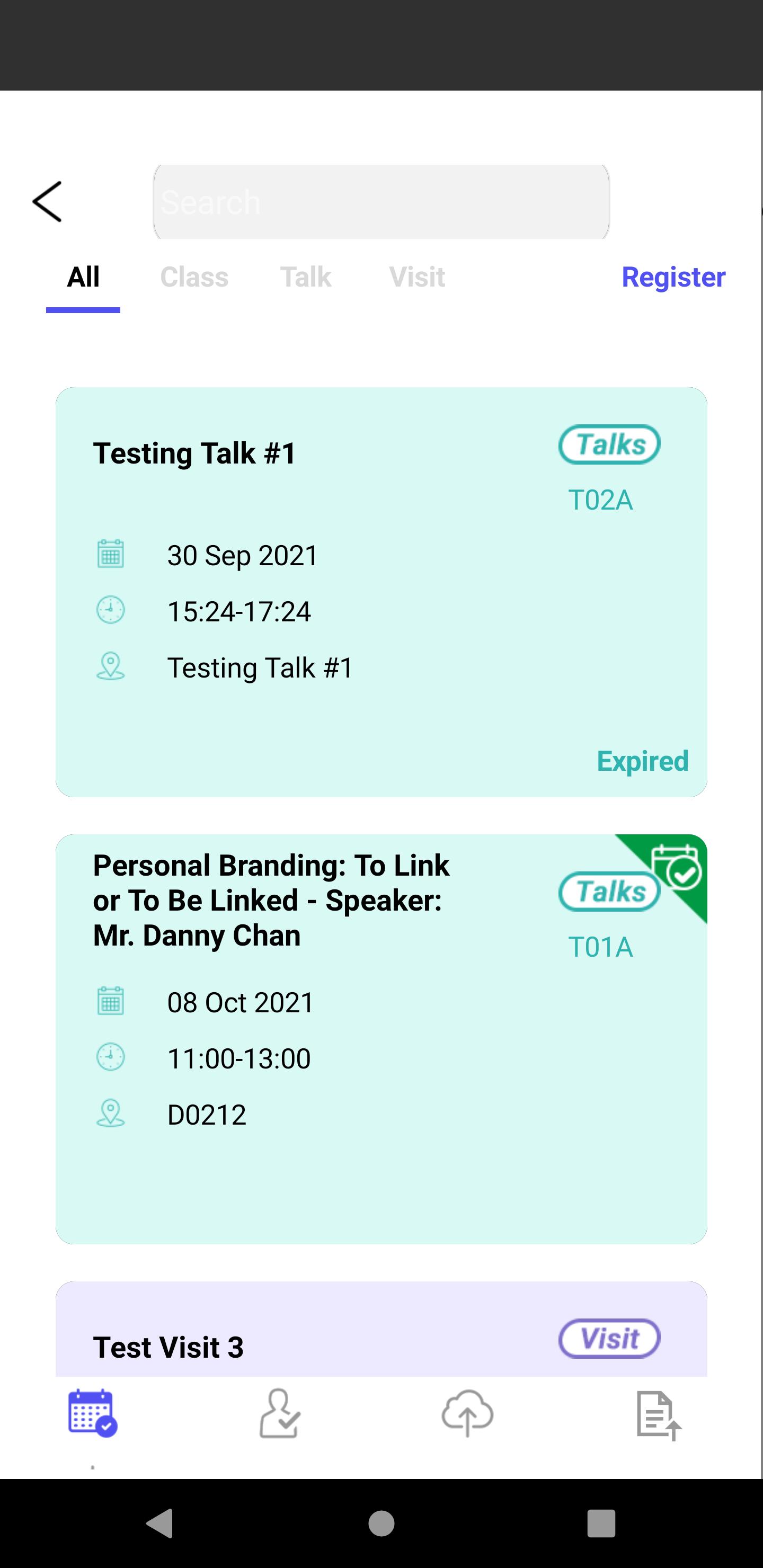Tap the location pin beside D0212
The height and width of the screenshot is (1568, 763).
[x=111, y=1113]
